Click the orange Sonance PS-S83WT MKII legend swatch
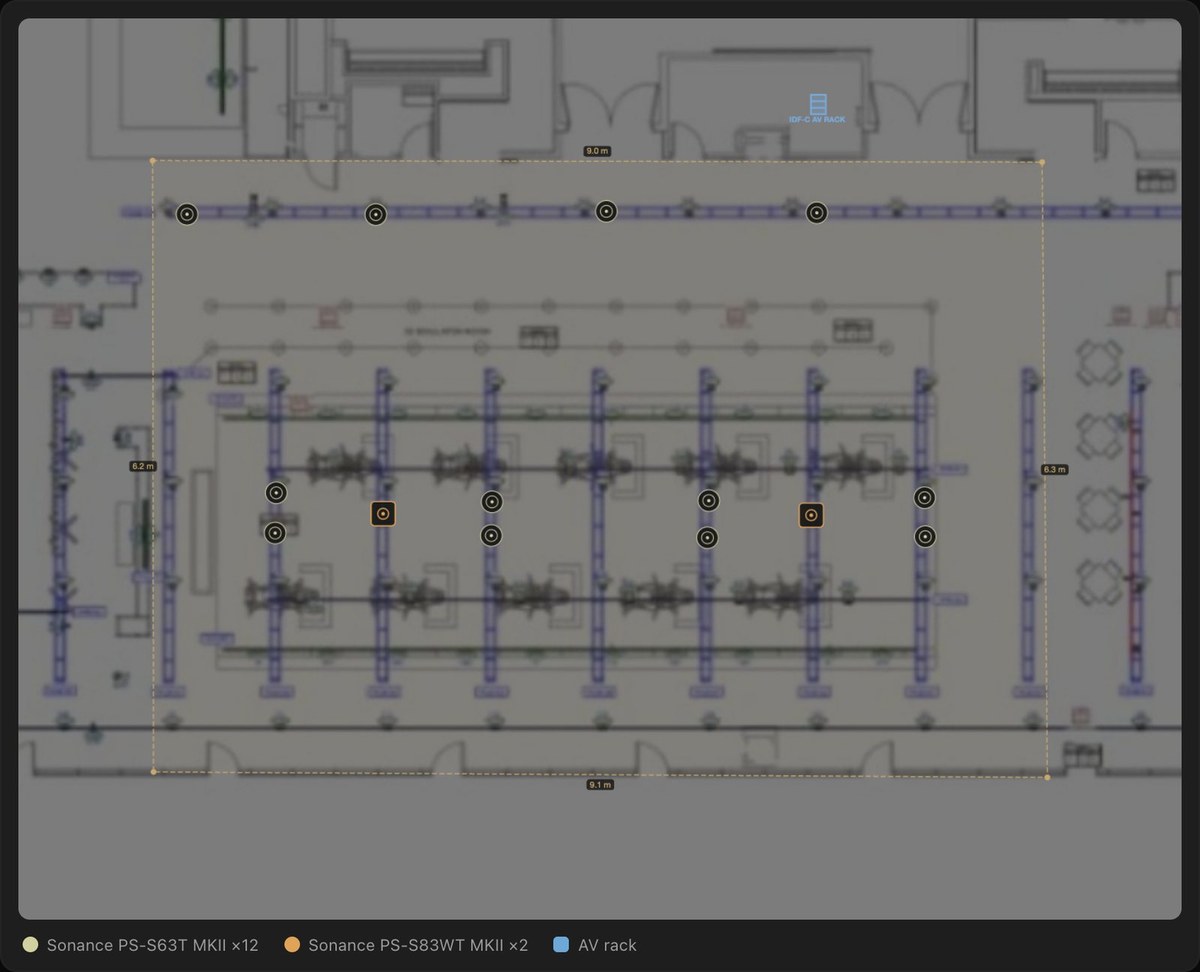Screen dimensions: 1200x972 click(x=292, y=945)
